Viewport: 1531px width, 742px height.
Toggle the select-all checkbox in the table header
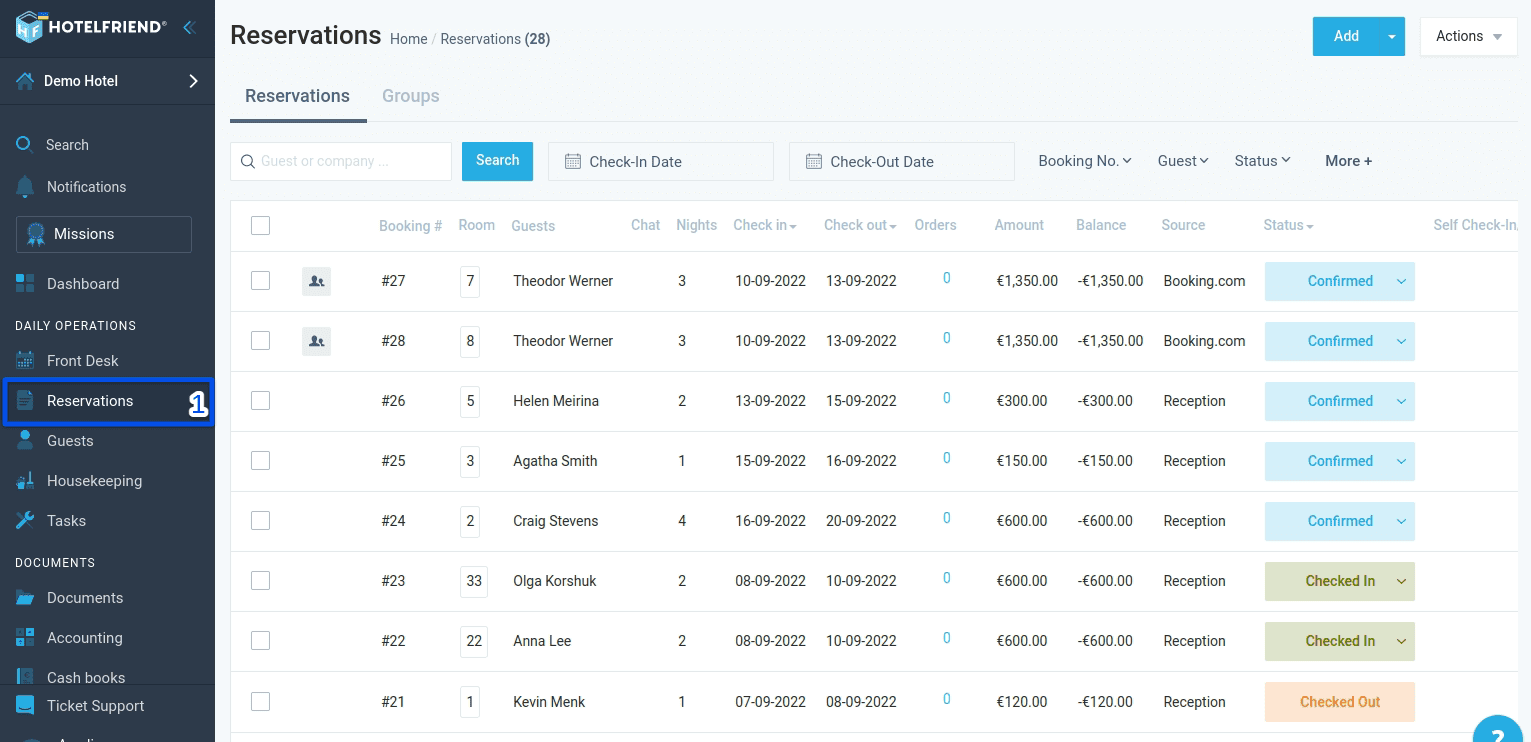coord(260,225)
